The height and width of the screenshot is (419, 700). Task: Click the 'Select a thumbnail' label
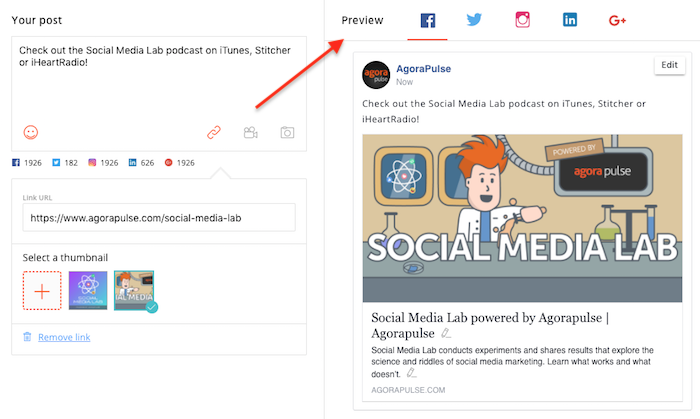point(65,257)
